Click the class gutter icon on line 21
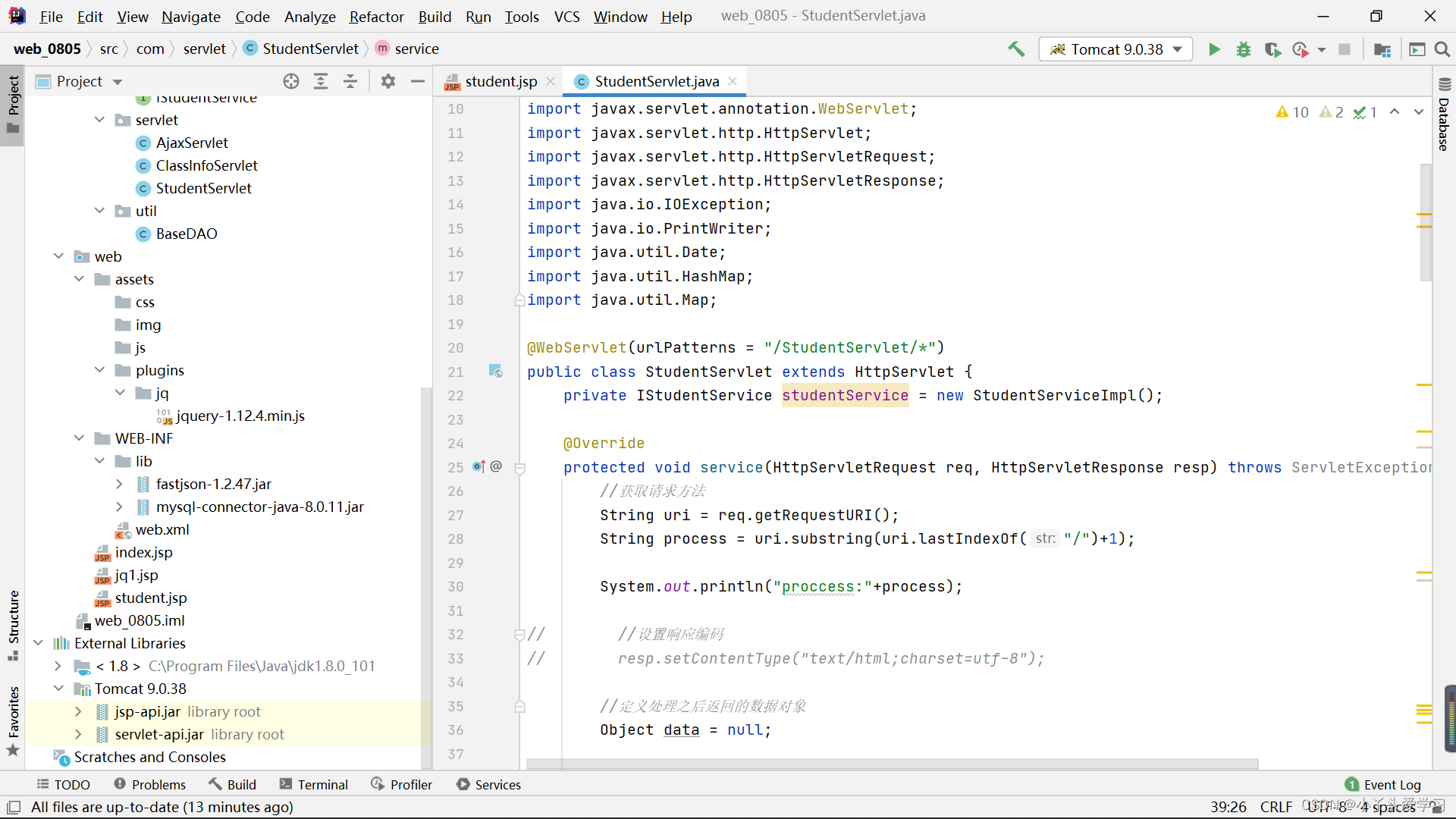Viewport: 1456px width, 819px height. [495, 372]
